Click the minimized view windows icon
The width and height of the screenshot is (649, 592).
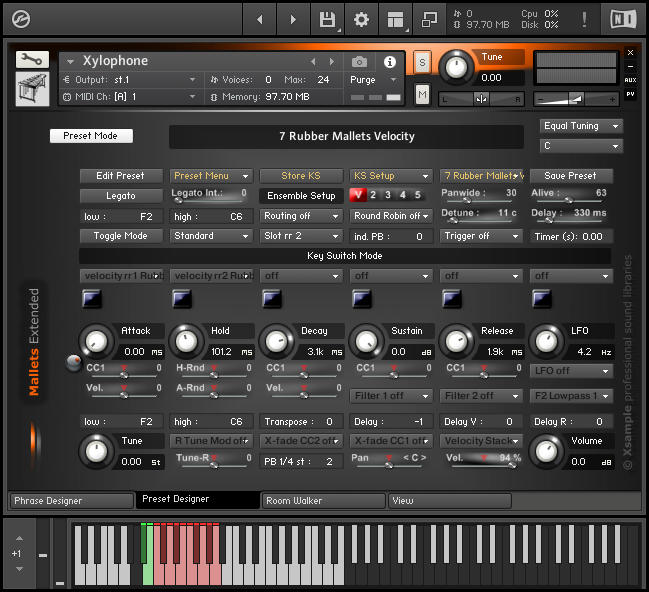429,19
